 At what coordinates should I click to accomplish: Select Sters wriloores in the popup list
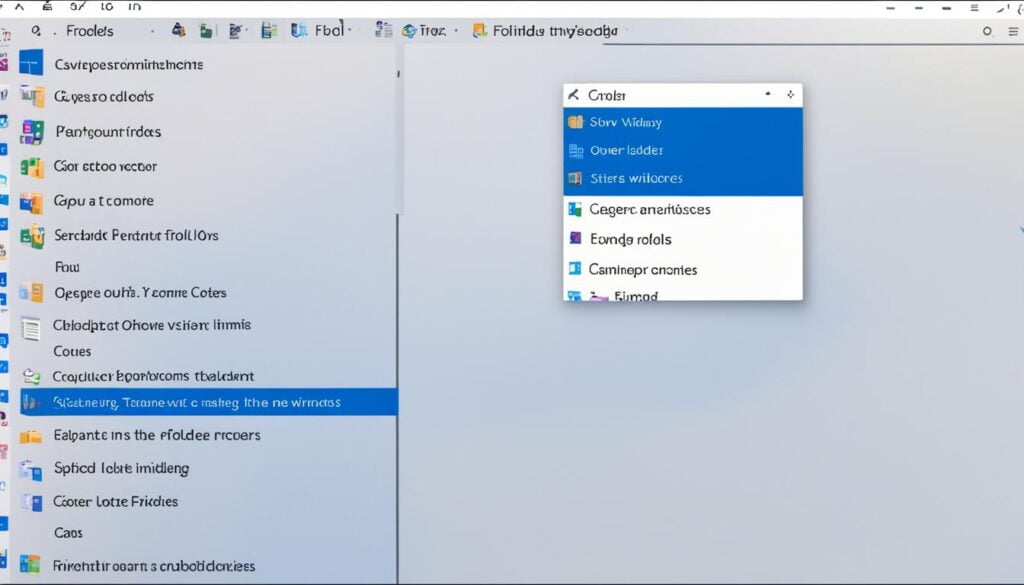tap(682, 178)
